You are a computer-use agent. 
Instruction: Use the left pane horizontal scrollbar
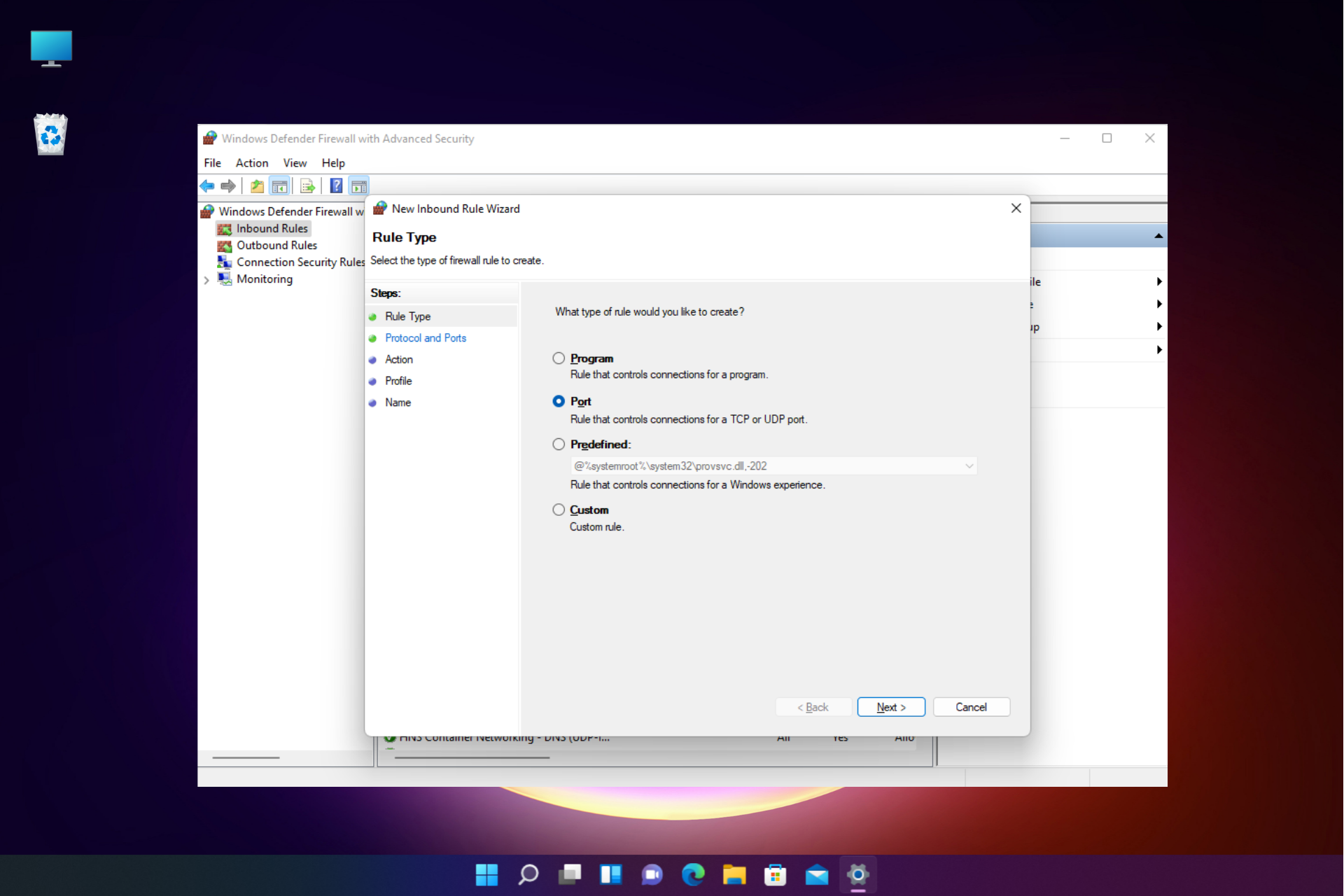point(246,757)
